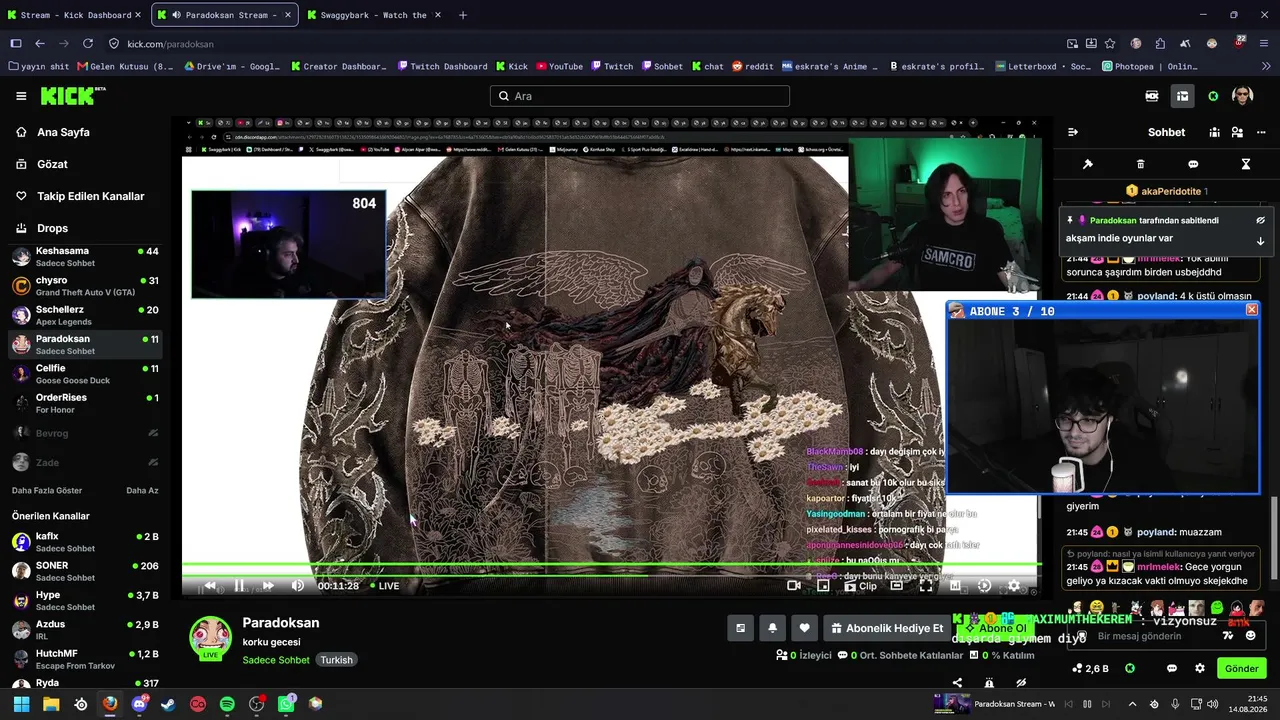
Task: Click the Gönder send button
Action: click(1241, 668)
